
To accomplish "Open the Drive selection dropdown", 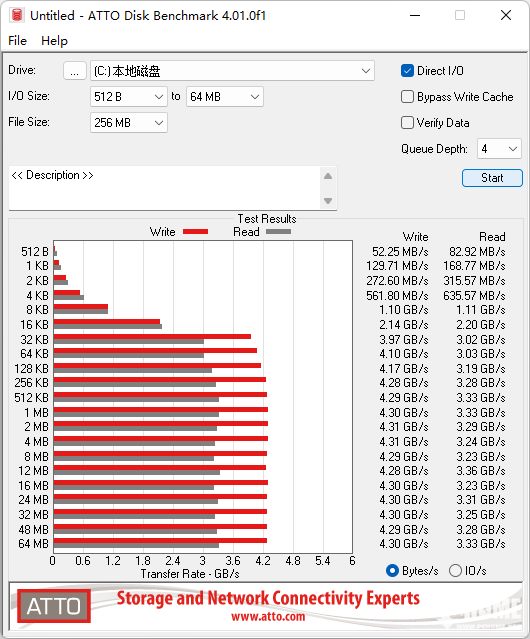I will click(x=232, y=71).
